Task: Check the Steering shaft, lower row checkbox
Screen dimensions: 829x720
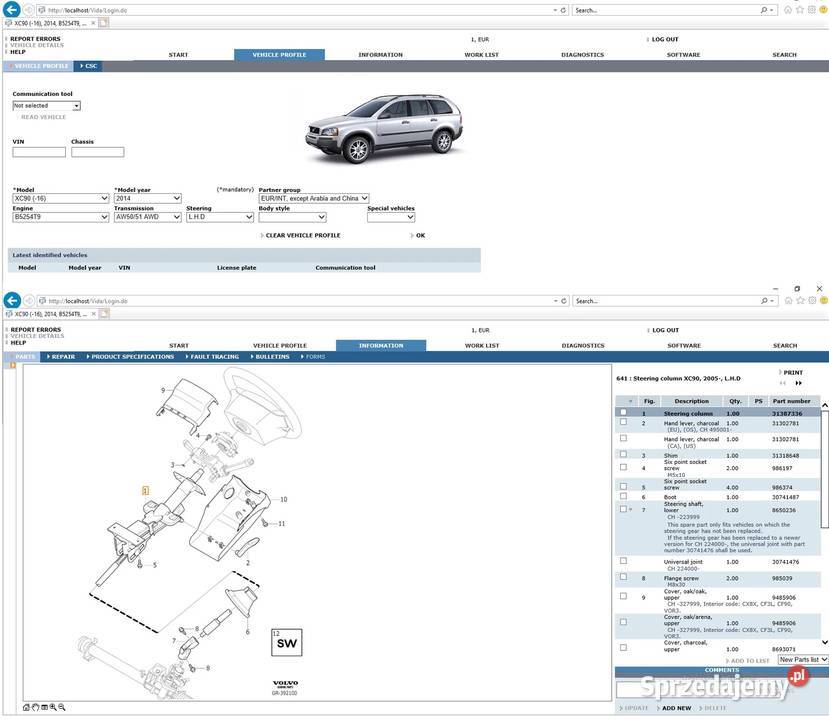Action: pos(623,509)
